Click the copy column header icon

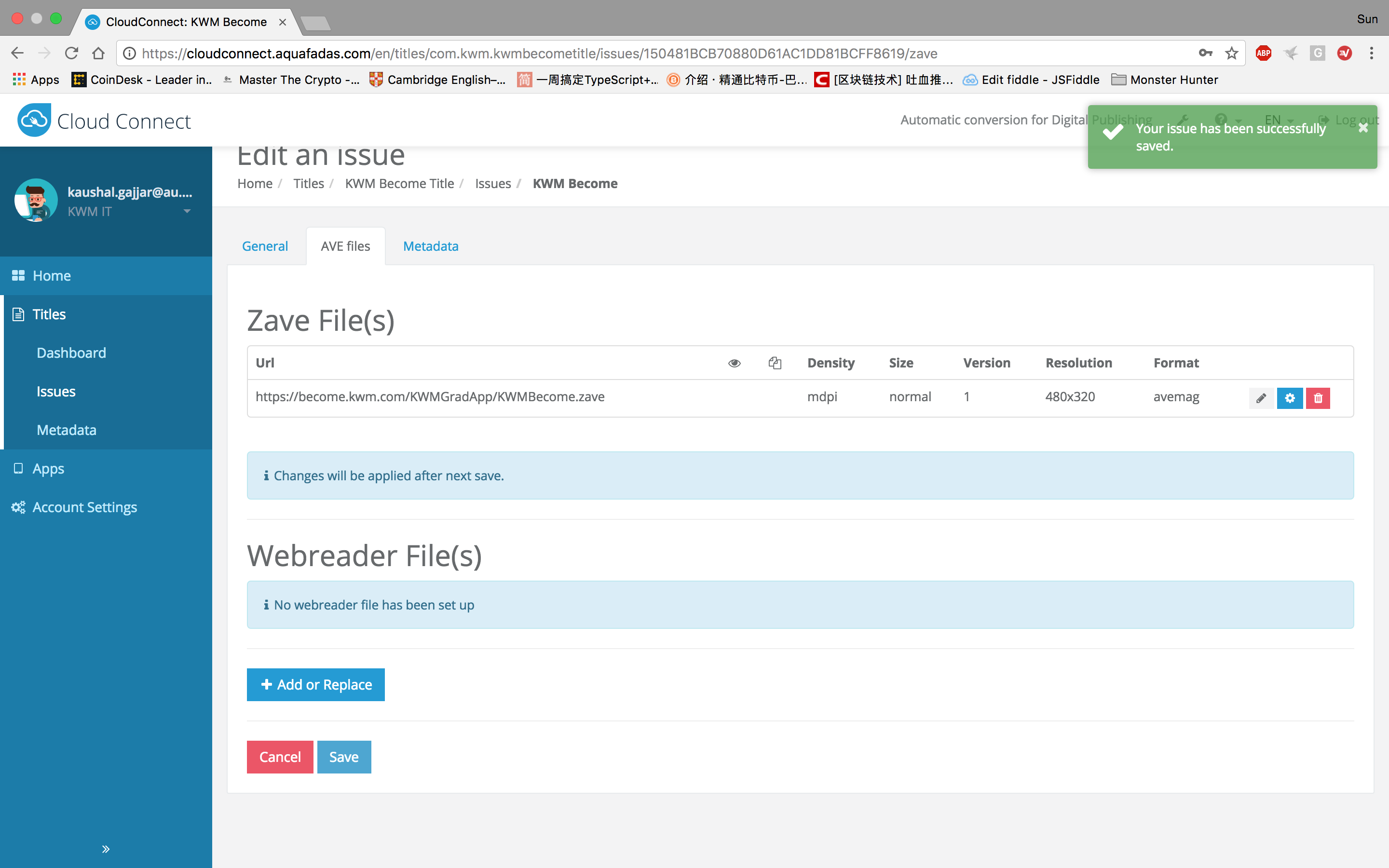775,363
